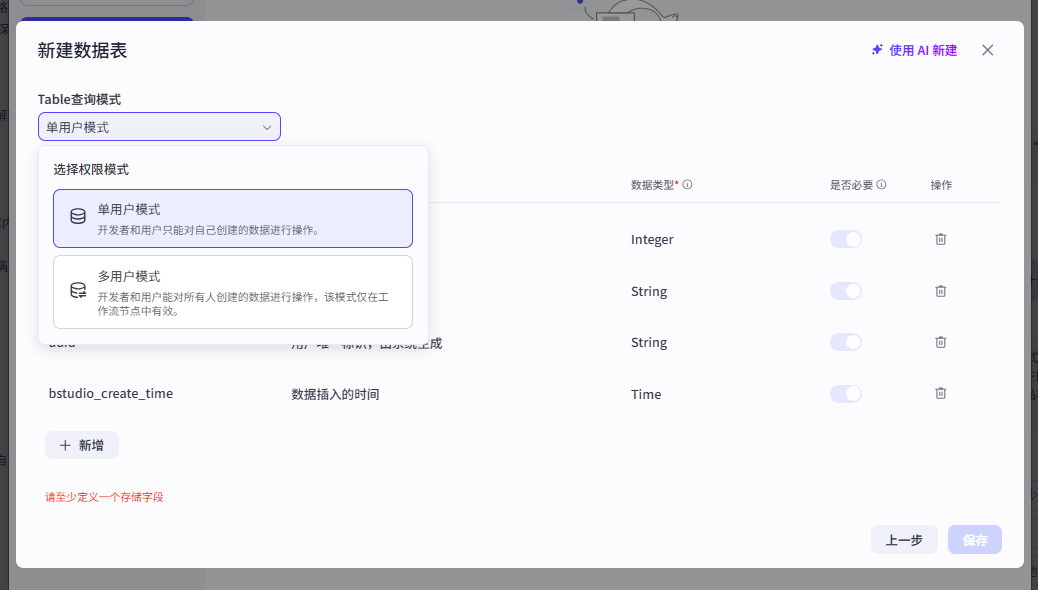Click the 使用 AI 新建 link
Viewport: 1038px width, 590px height.
click(x=922, y=50)
